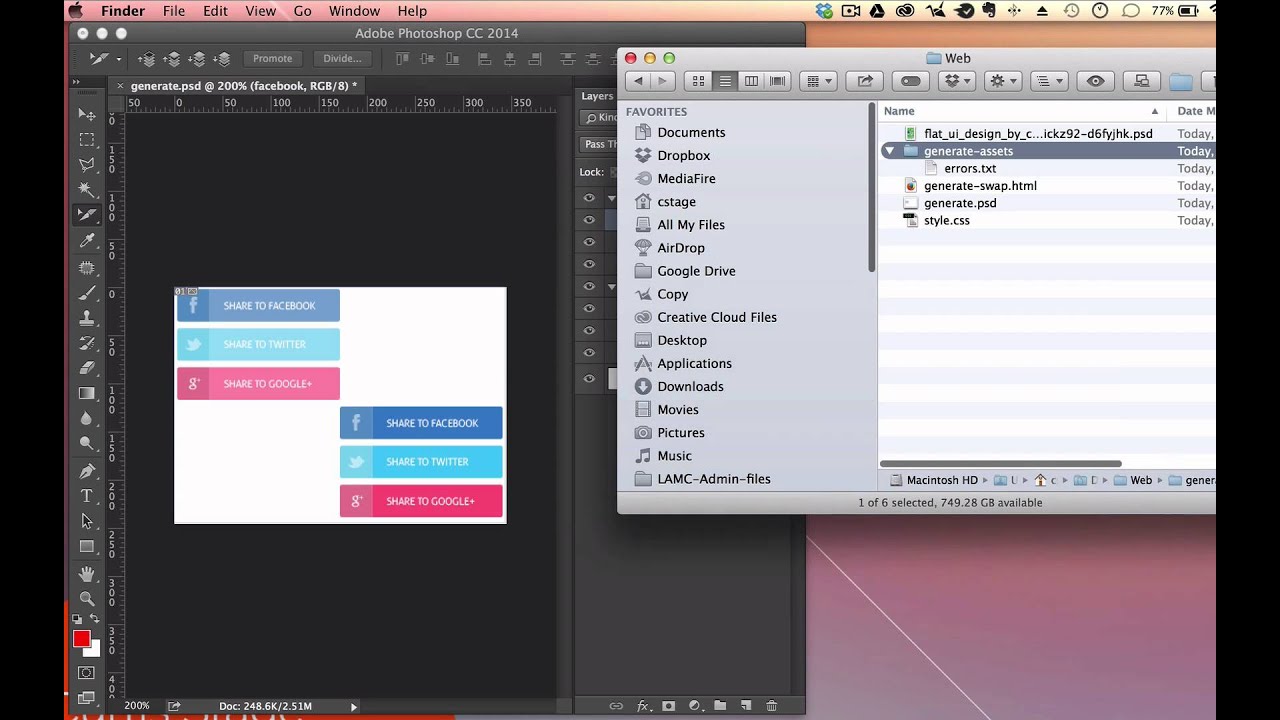Viewport: 1280px width, 720px height.
Task: Delete layer with the trash icon
Action: [771, 706]
